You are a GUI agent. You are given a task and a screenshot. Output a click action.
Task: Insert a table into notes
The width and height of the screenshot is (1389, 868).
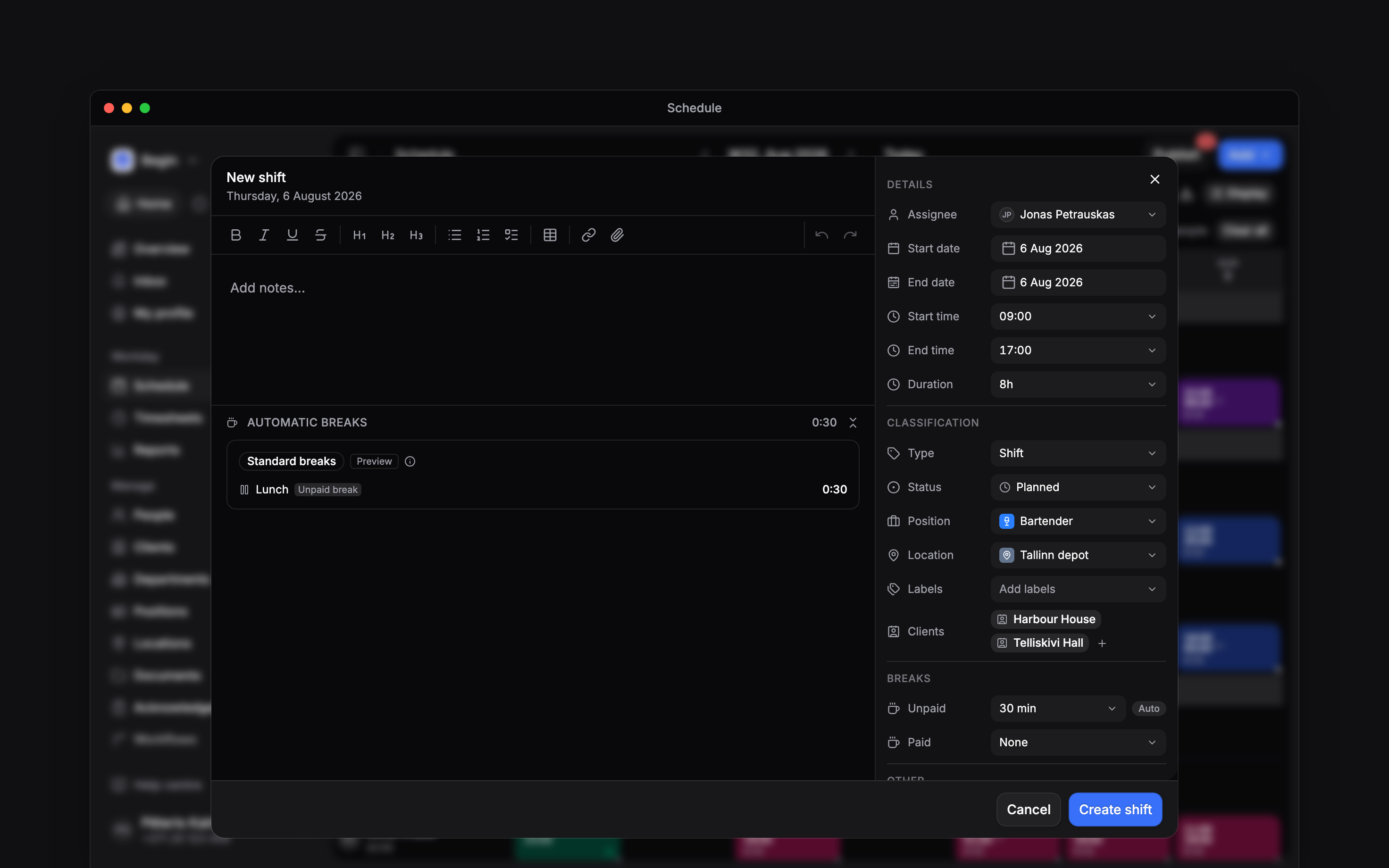click(550, 235)
